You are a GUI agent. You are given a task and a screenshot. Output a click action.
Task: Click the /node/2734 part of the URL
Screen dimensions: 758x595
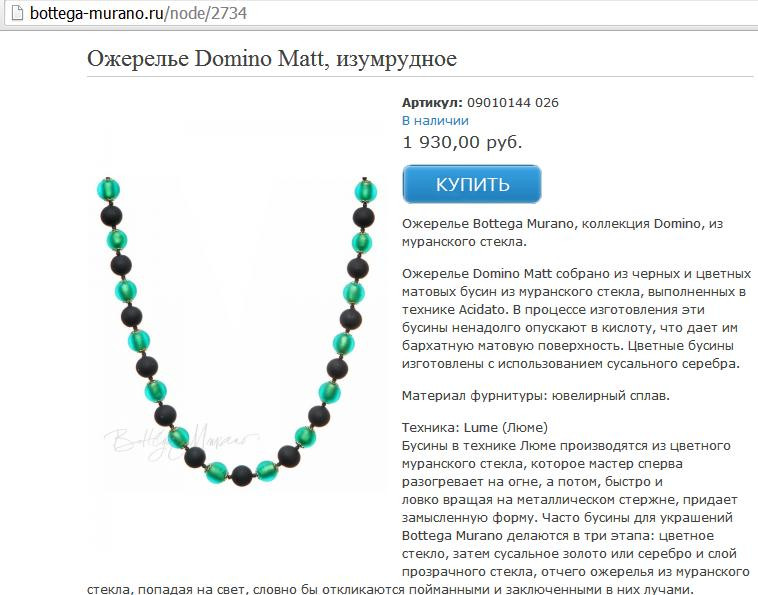click(205, 13)
